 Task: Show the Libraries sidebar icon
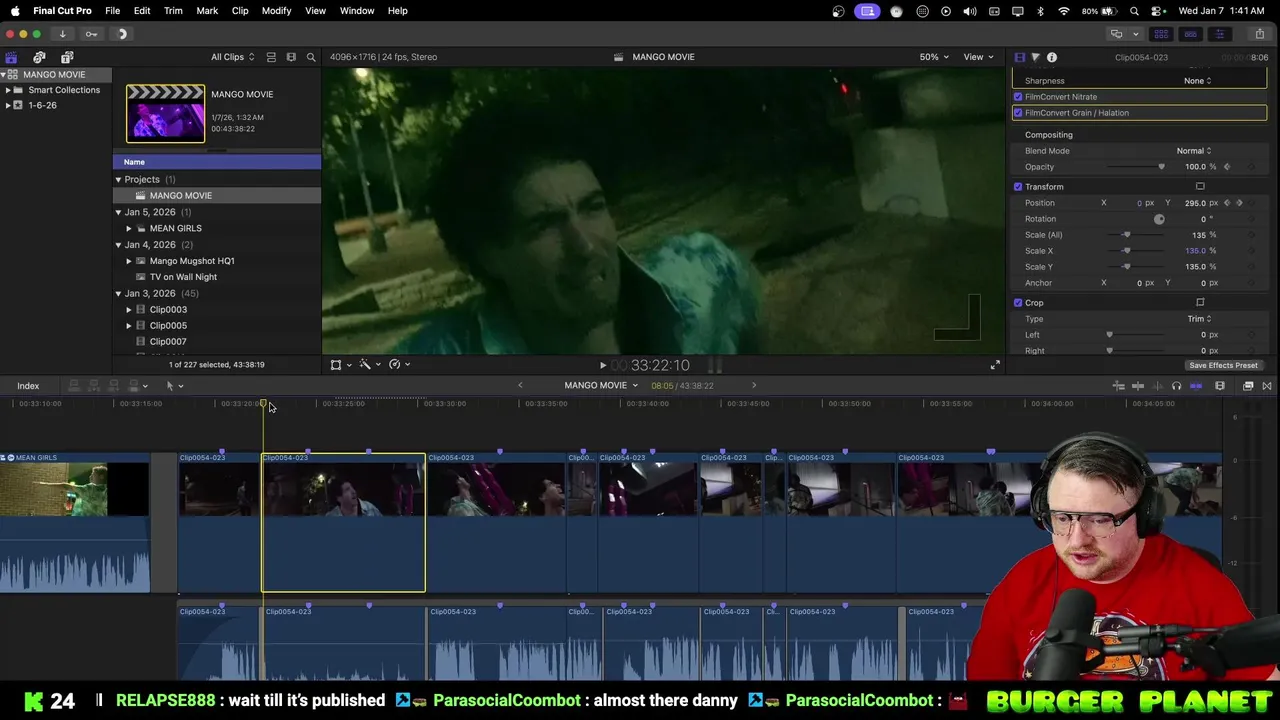click(x=11, y=57)
